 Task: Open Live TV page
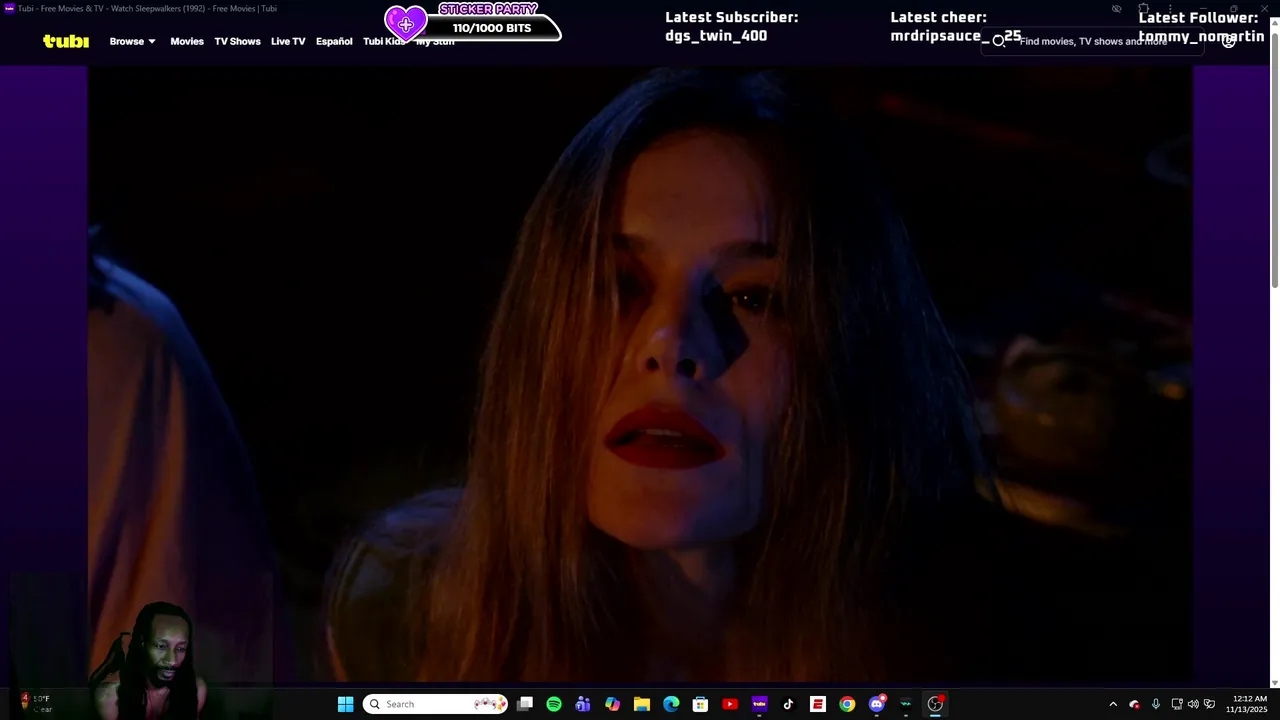pos(288,41)
